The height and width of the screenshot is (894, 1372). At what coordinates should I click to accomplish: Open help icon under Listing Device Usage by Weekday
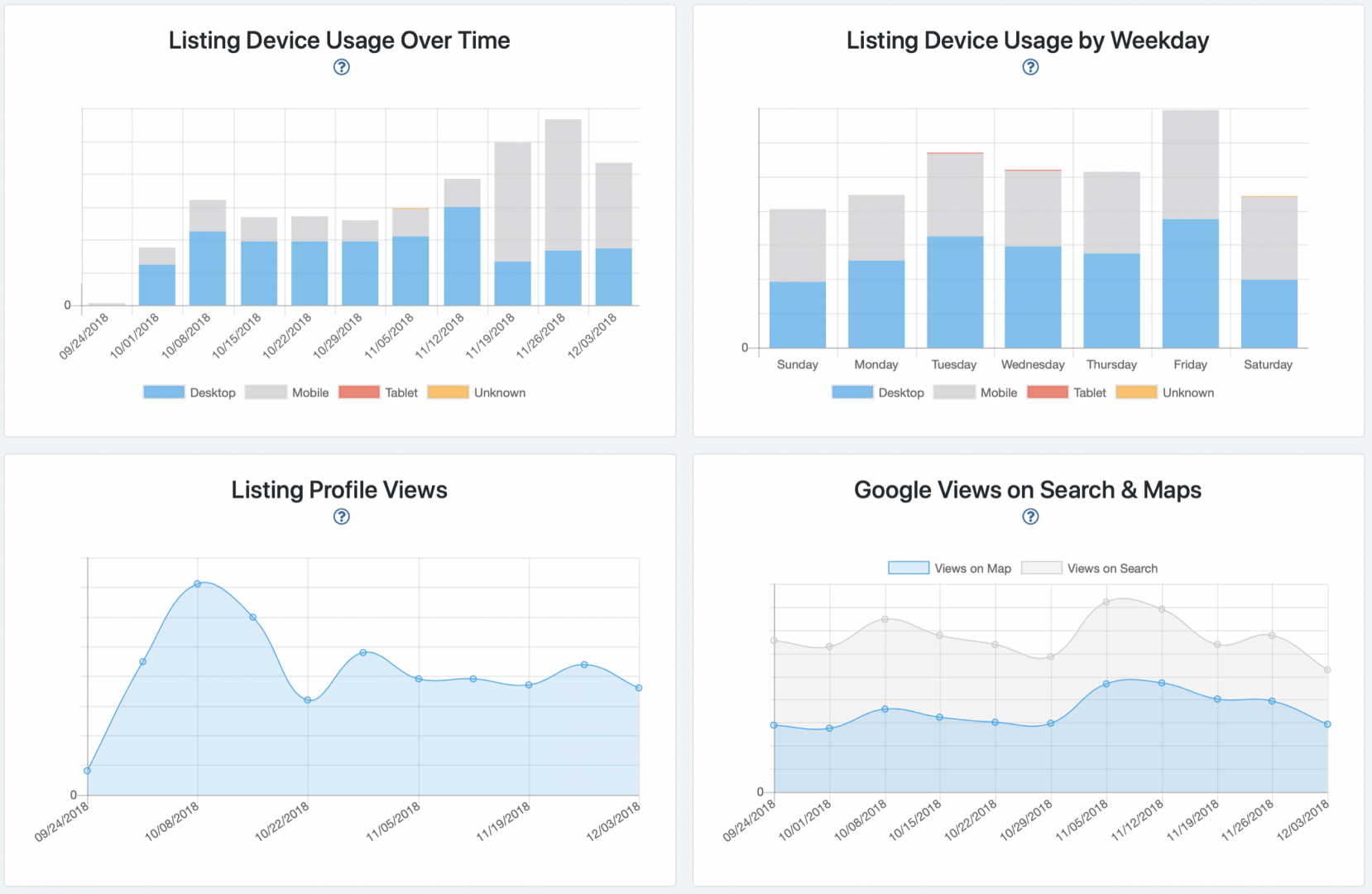coord(1030,67)
